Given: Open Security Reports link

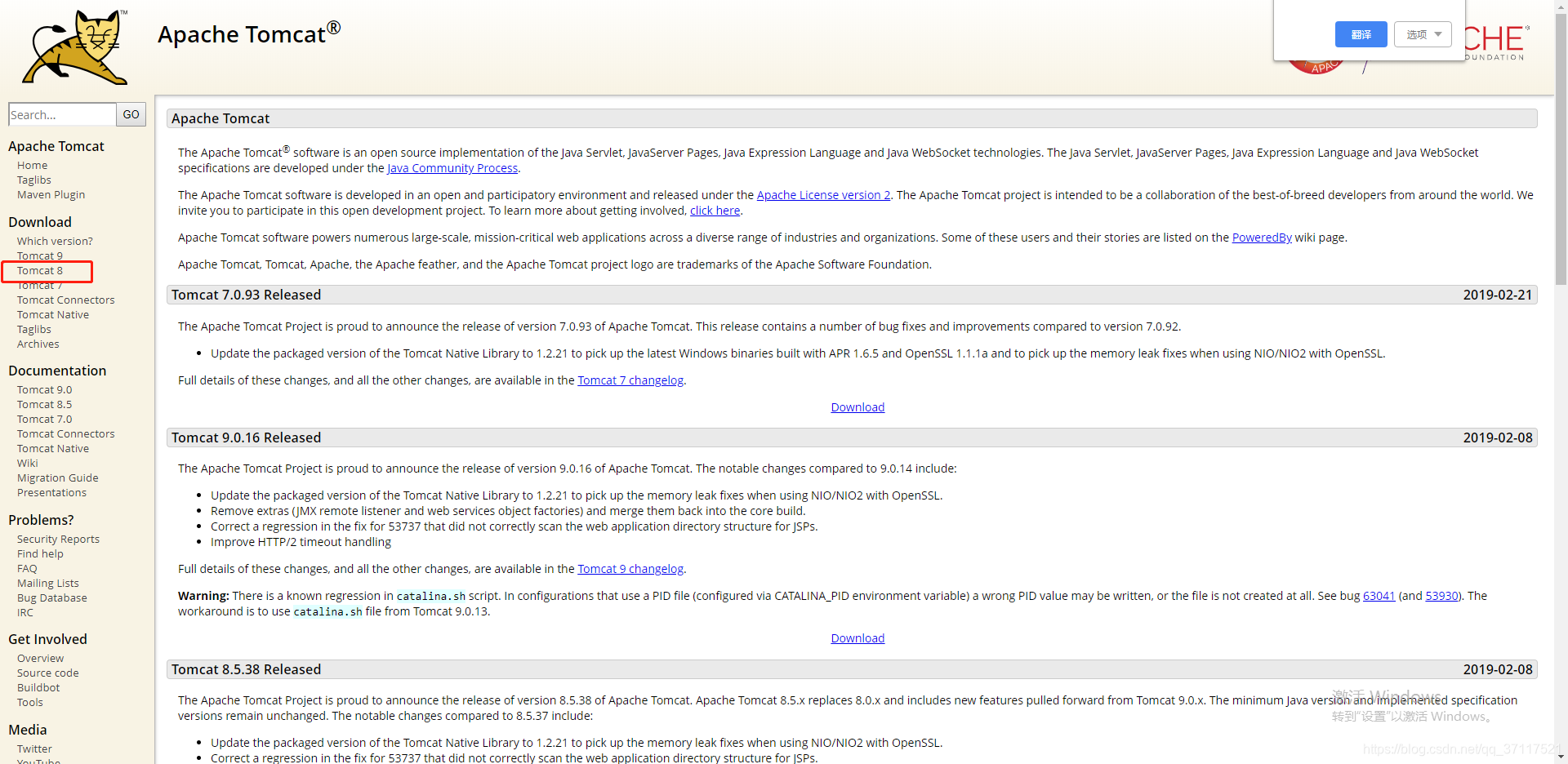Looking at the screenshot, I should [58, 539].
